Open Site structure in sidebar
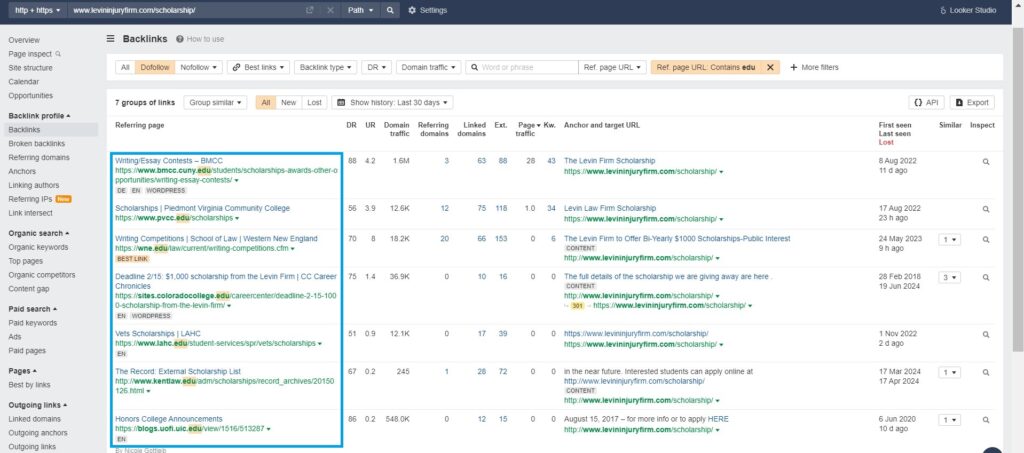Image resolution: width=1024 pixels, height=453 pixels. click(31, 68)
